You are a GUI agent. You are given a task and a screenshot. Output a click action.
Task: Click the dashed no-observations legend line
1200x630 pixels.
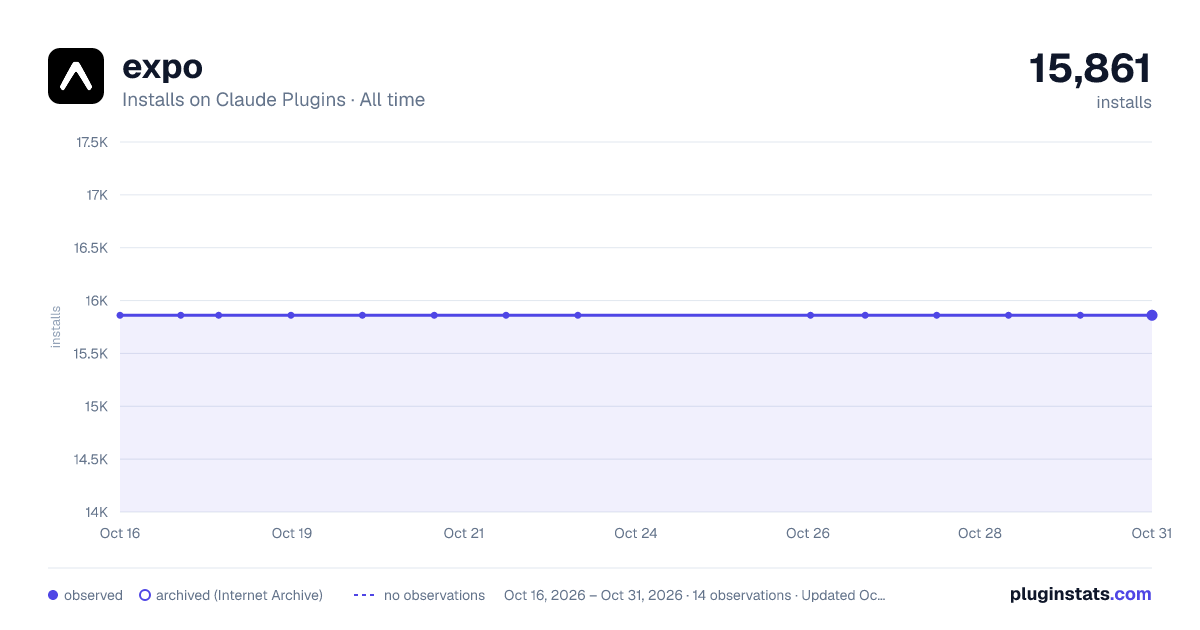point(364,595)
